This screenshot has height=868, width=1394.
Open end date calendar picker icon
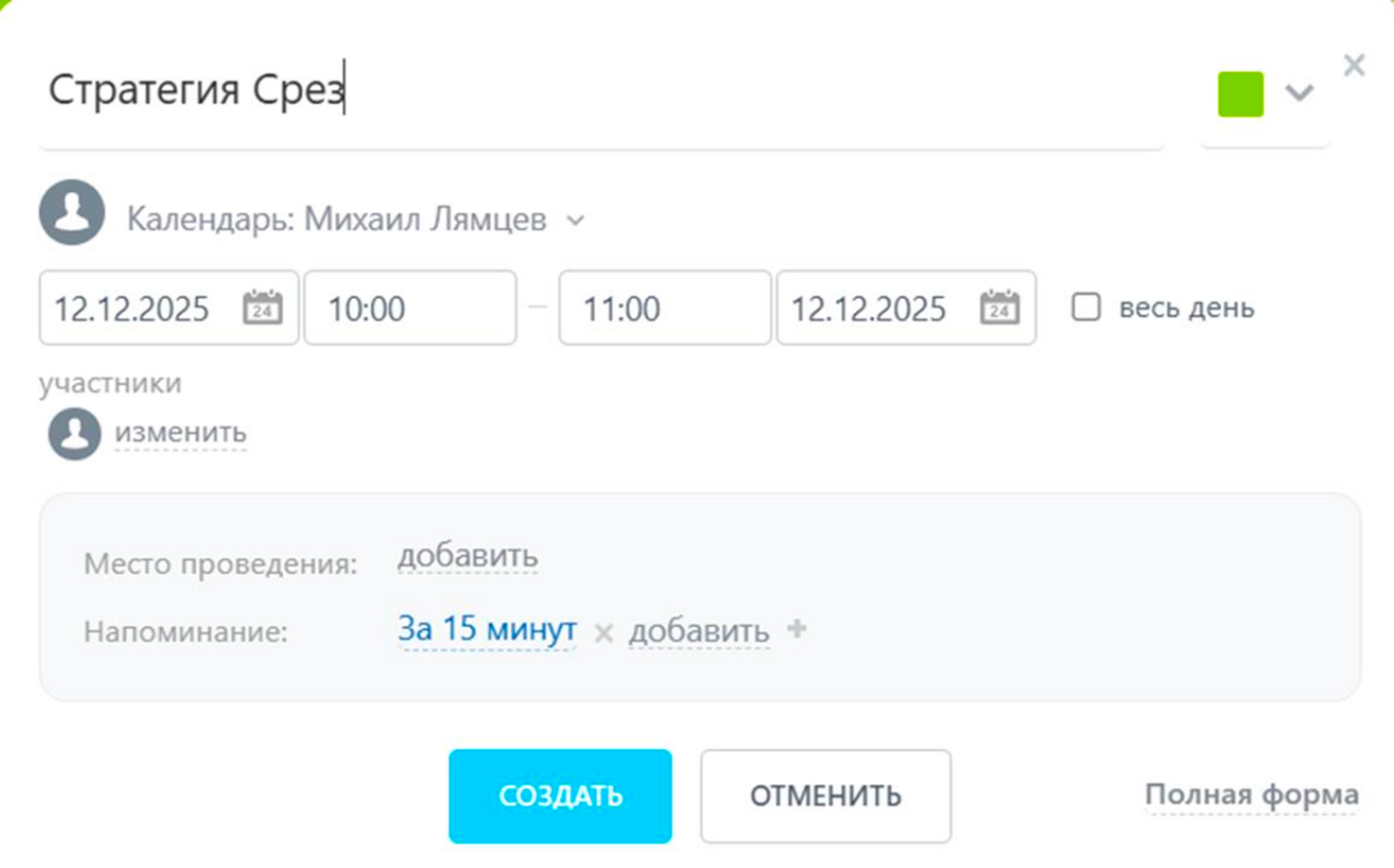[x=999, y=308]
